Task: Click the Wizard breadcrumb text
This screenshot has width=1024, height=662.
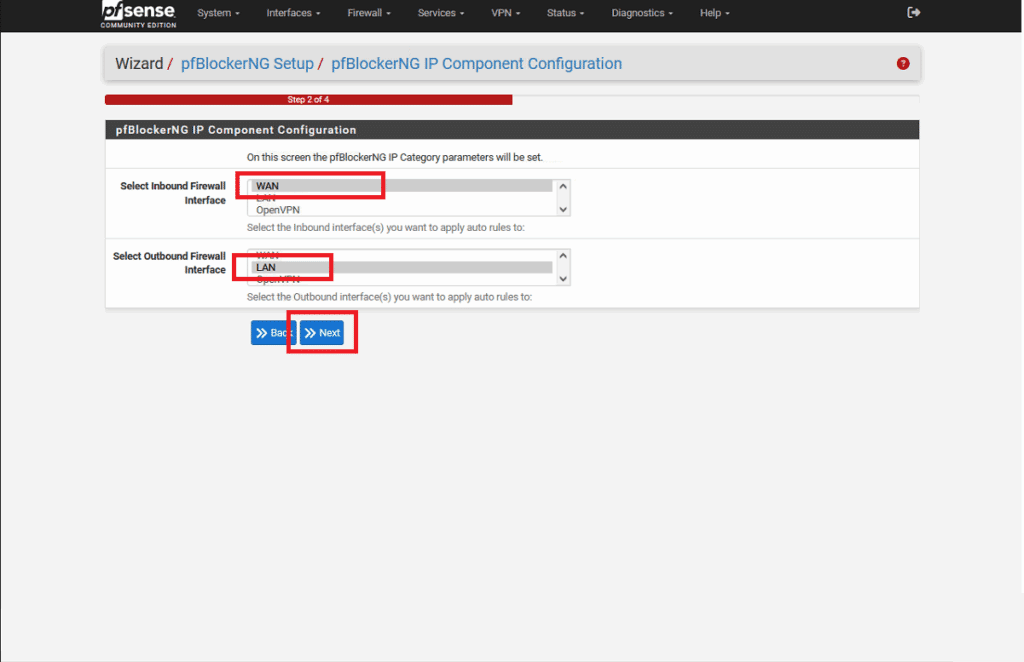Action: click(x=139, y=63)
